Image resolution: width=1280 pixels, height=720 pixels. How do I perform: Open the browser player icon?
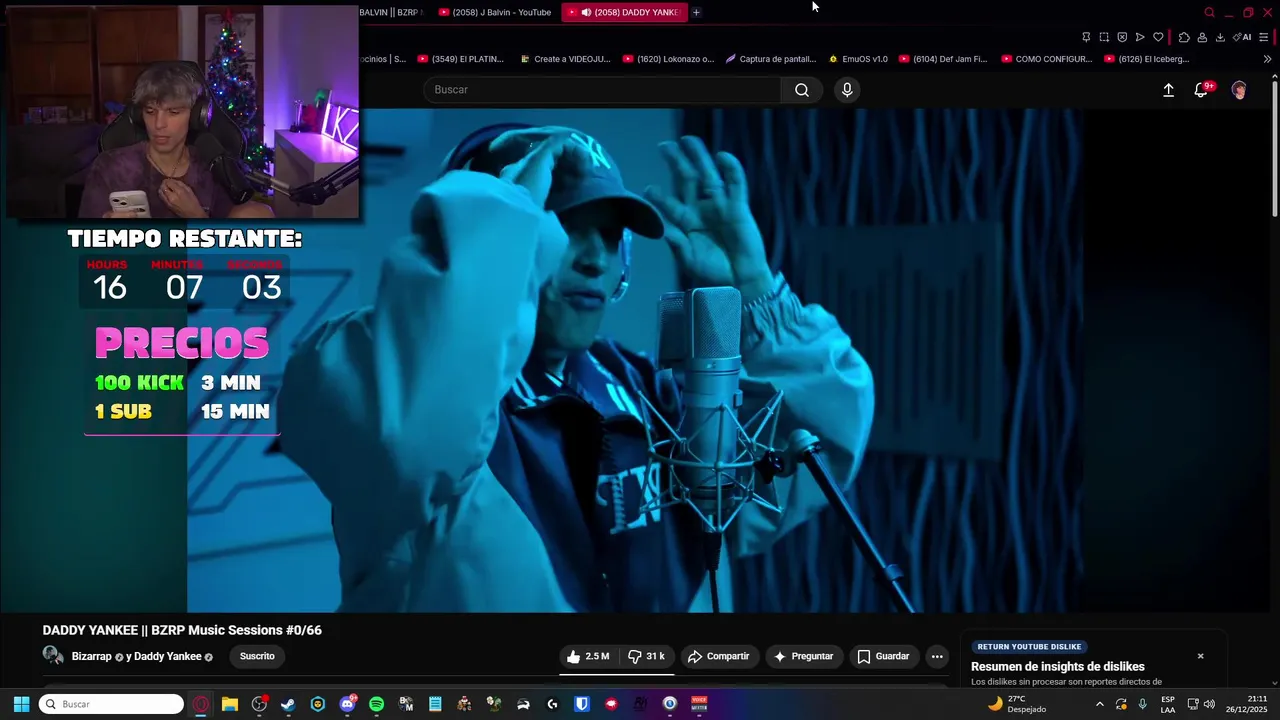point(1140,37)
